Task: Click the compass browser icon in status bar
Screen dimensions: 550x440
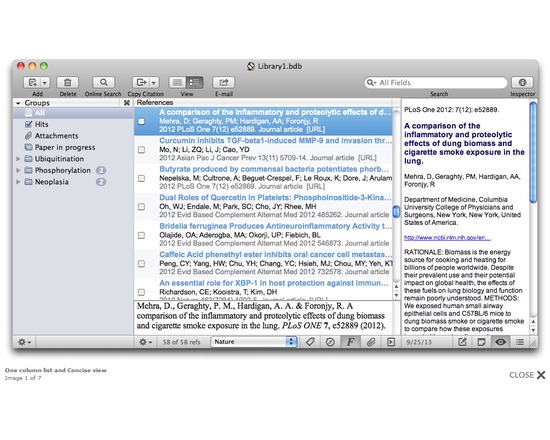Action: tap(330, 342)
